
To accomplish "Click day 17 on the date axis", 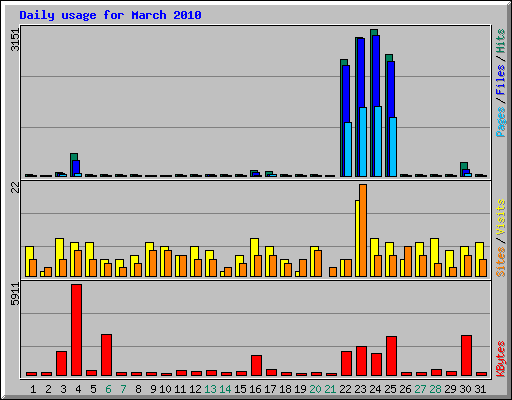I will pyautogui.click(x=270, y=389).
